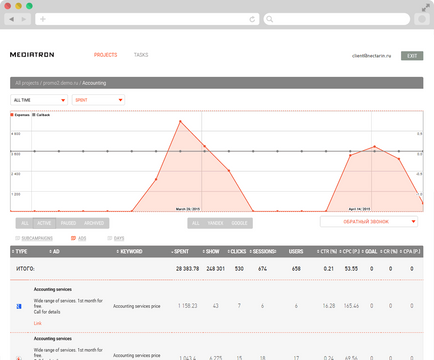Open promo2.demo.ru breadcrumb link
Screen dimensions: 434x360
point(60,83)
